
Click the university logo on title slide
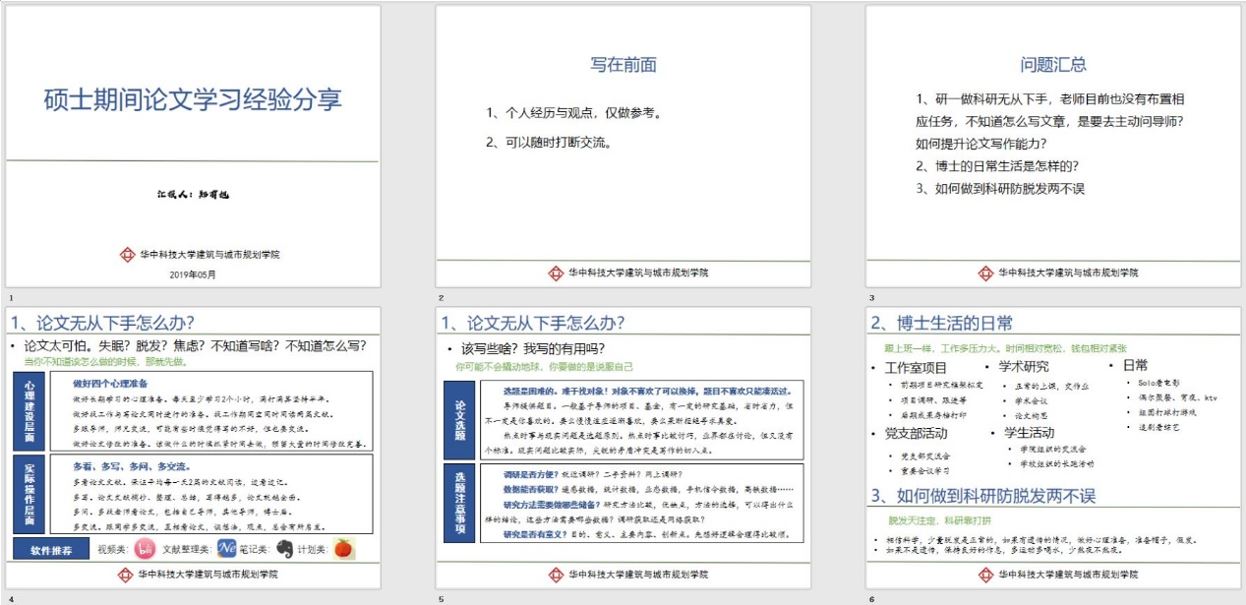pyautogui.click(x=127, y=255)
